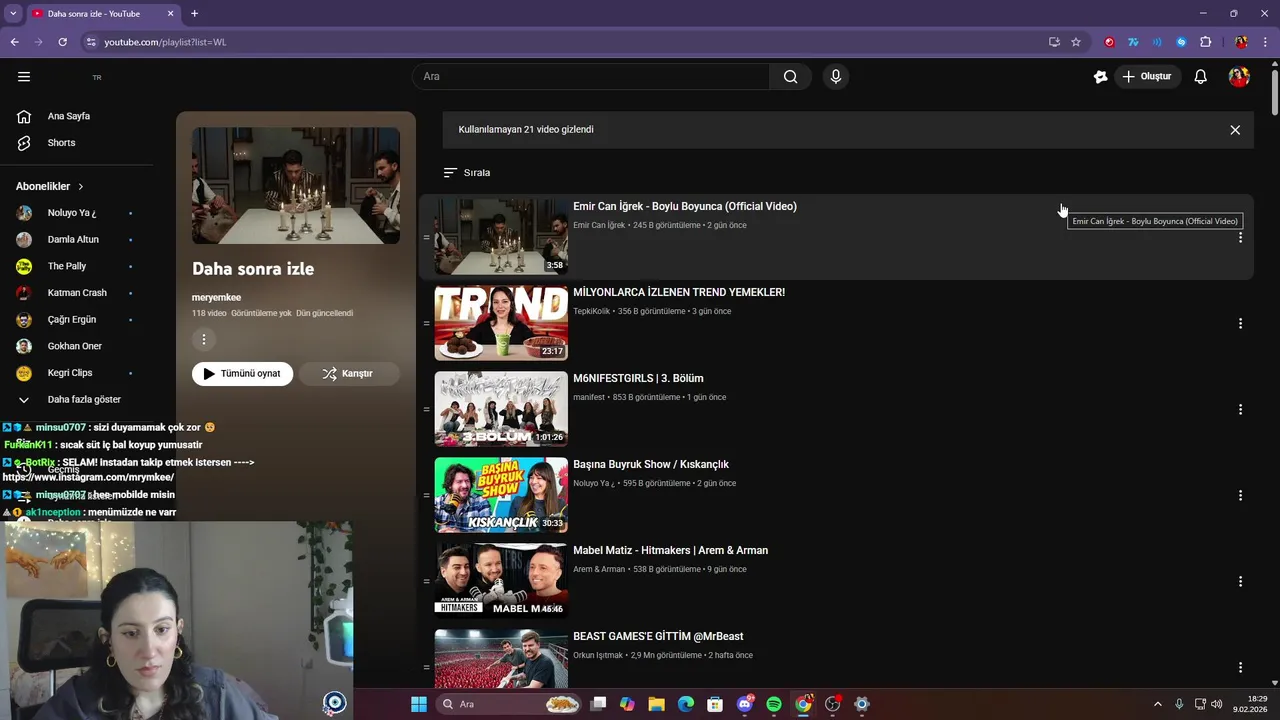Expand the Abonelikler section chevron
The image size is (1280, 720).
(81, 187)
